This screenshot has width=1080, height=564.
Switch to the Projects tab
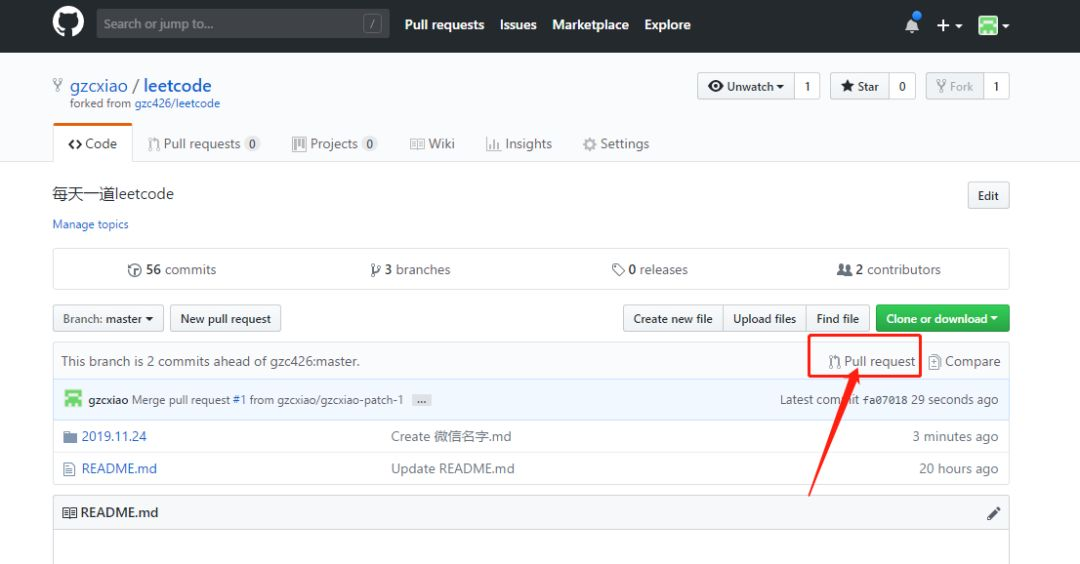pos(335,143)
